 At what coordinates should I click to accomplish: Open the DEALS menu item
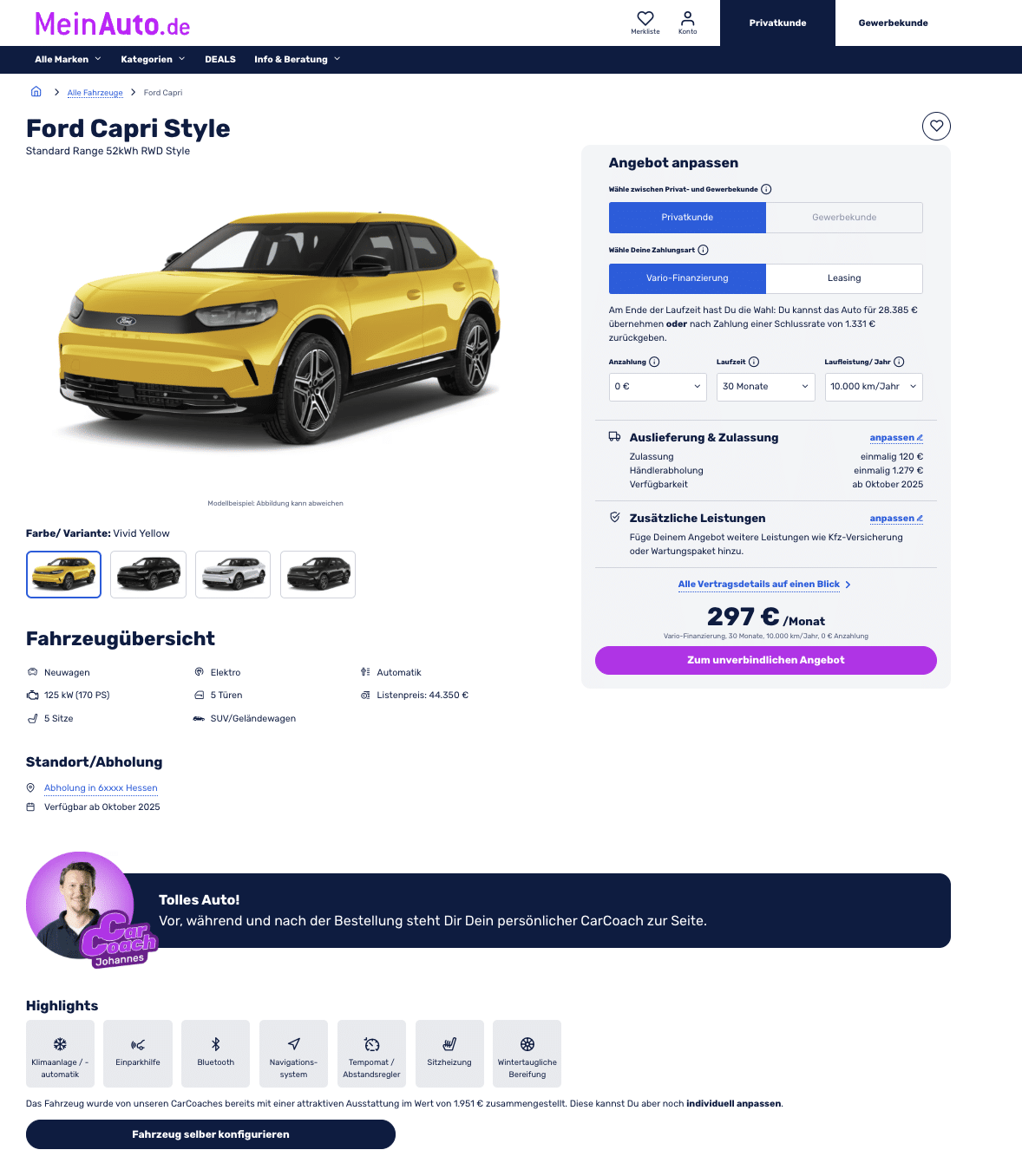(x=220, y=60)
